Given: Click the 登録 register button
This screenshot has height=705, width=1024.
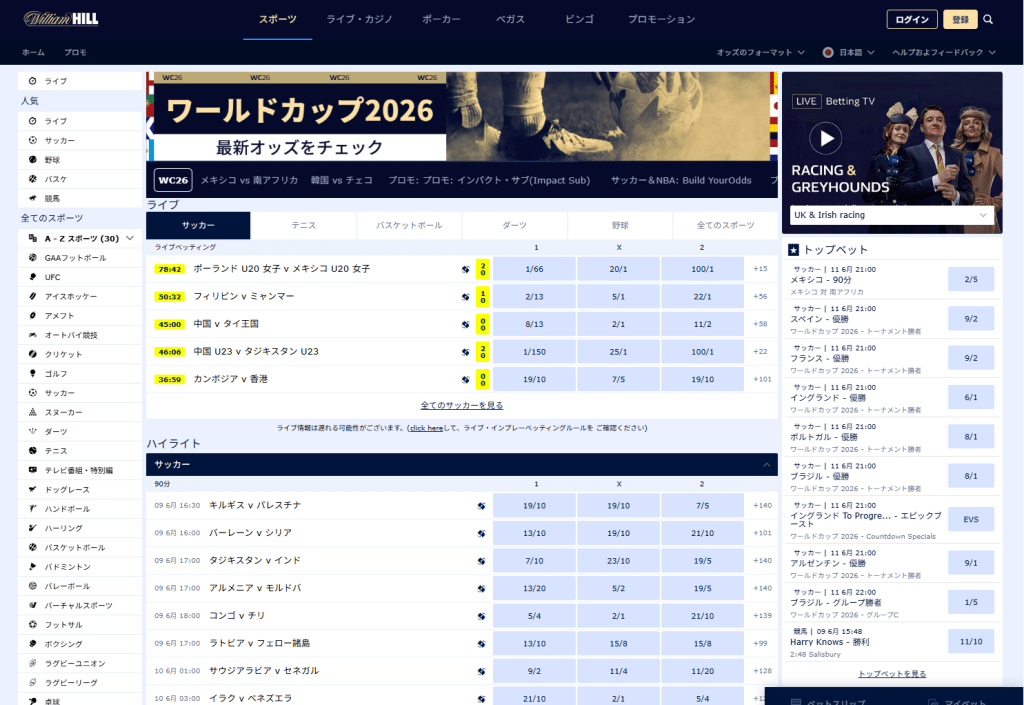Looking at the screenshot, I should pyautogui.click(x=960, y=20).
